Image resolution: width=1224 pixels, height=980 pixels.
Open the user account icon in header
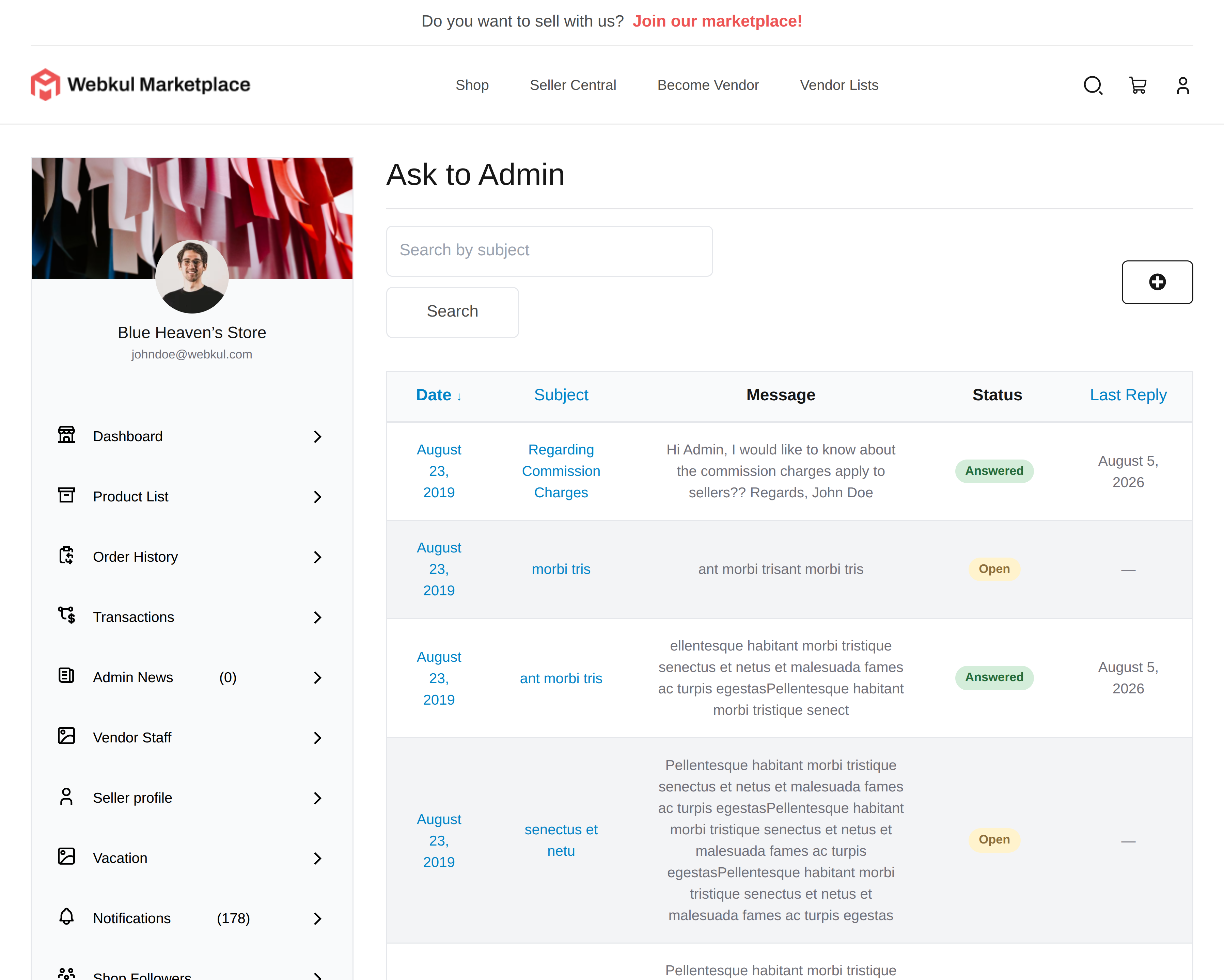tap(1182, 85)
